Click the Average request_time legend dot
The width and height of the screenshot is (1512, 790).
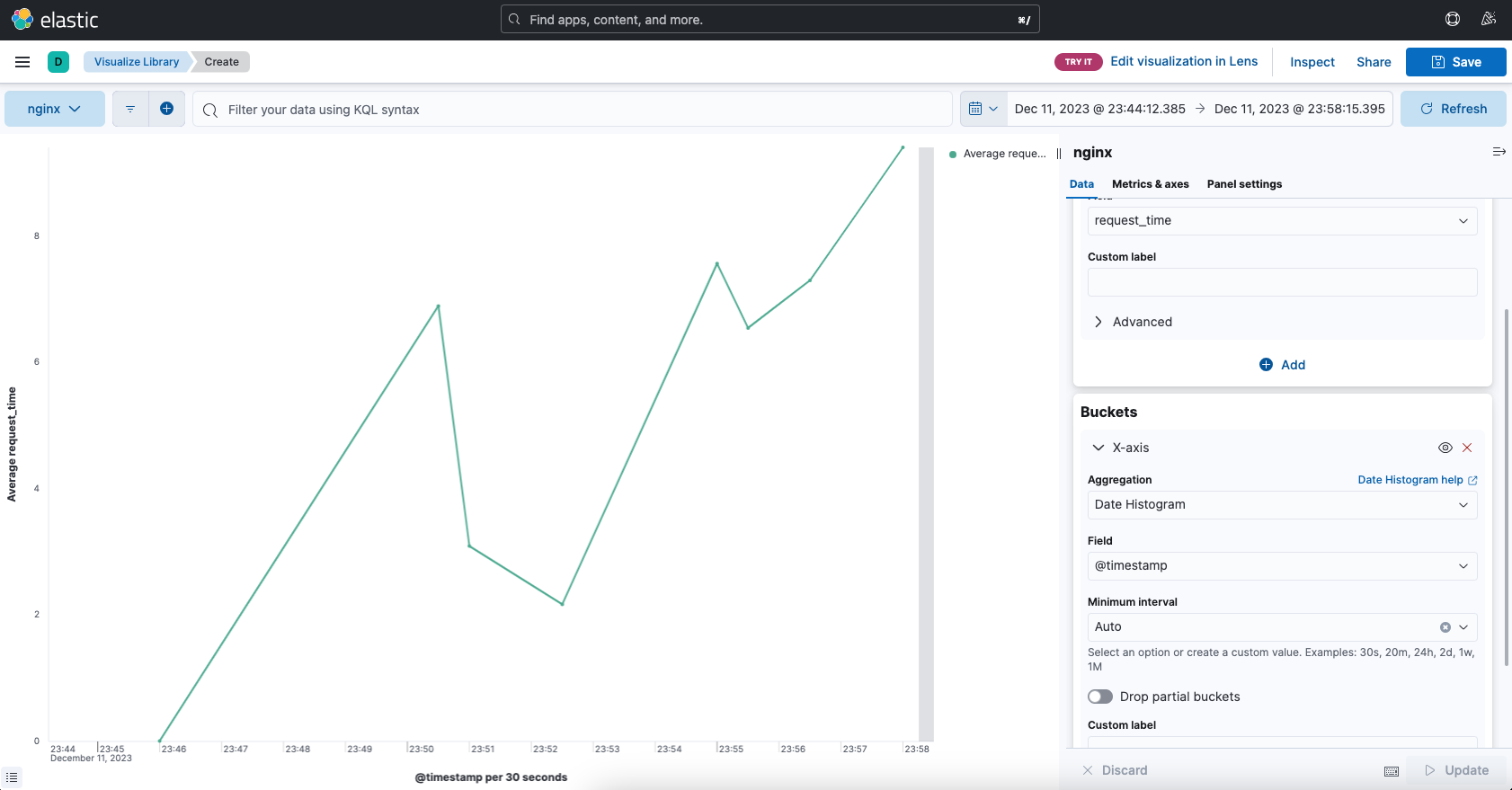953,155
